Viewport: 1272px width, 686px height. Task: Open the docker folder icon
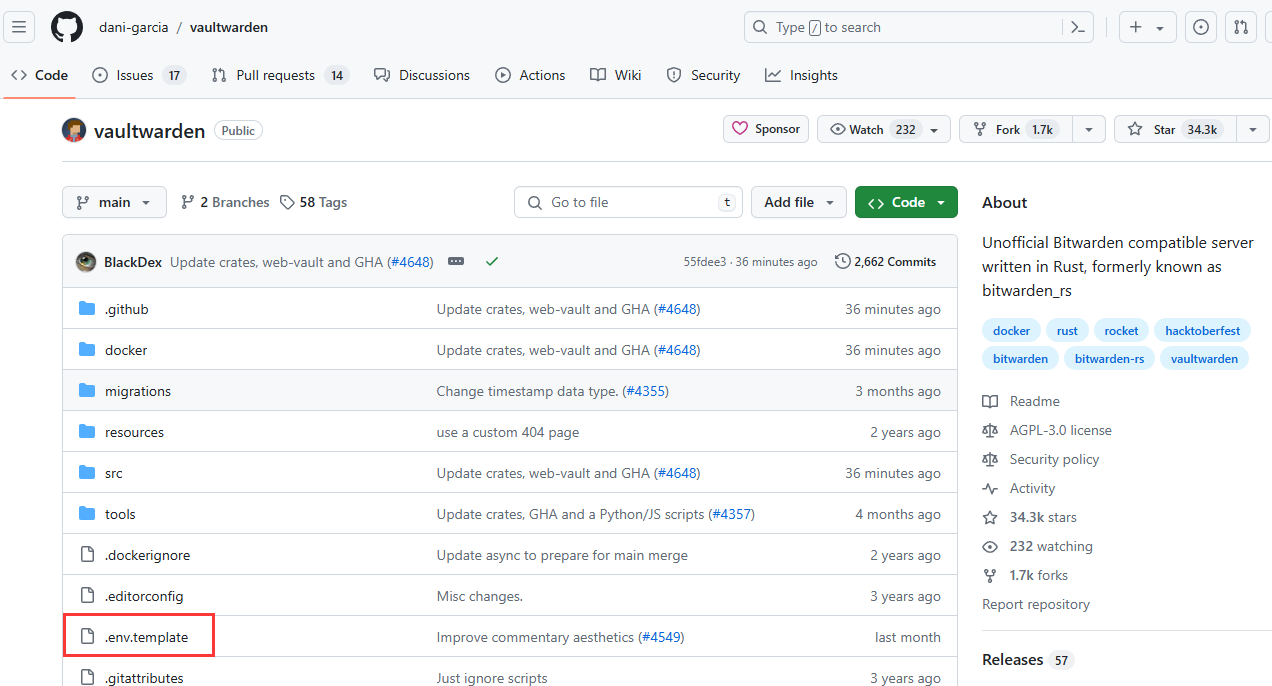coord(87,350)
